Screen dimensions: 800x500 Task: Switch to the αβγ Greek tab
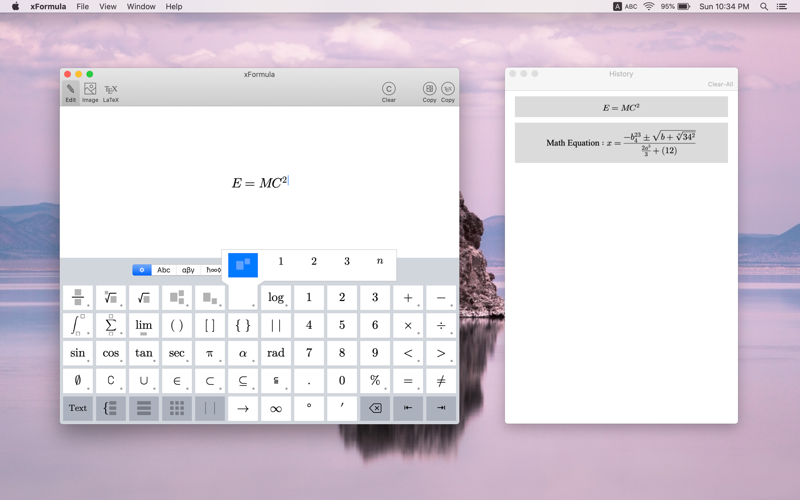[x=188, y=270]
